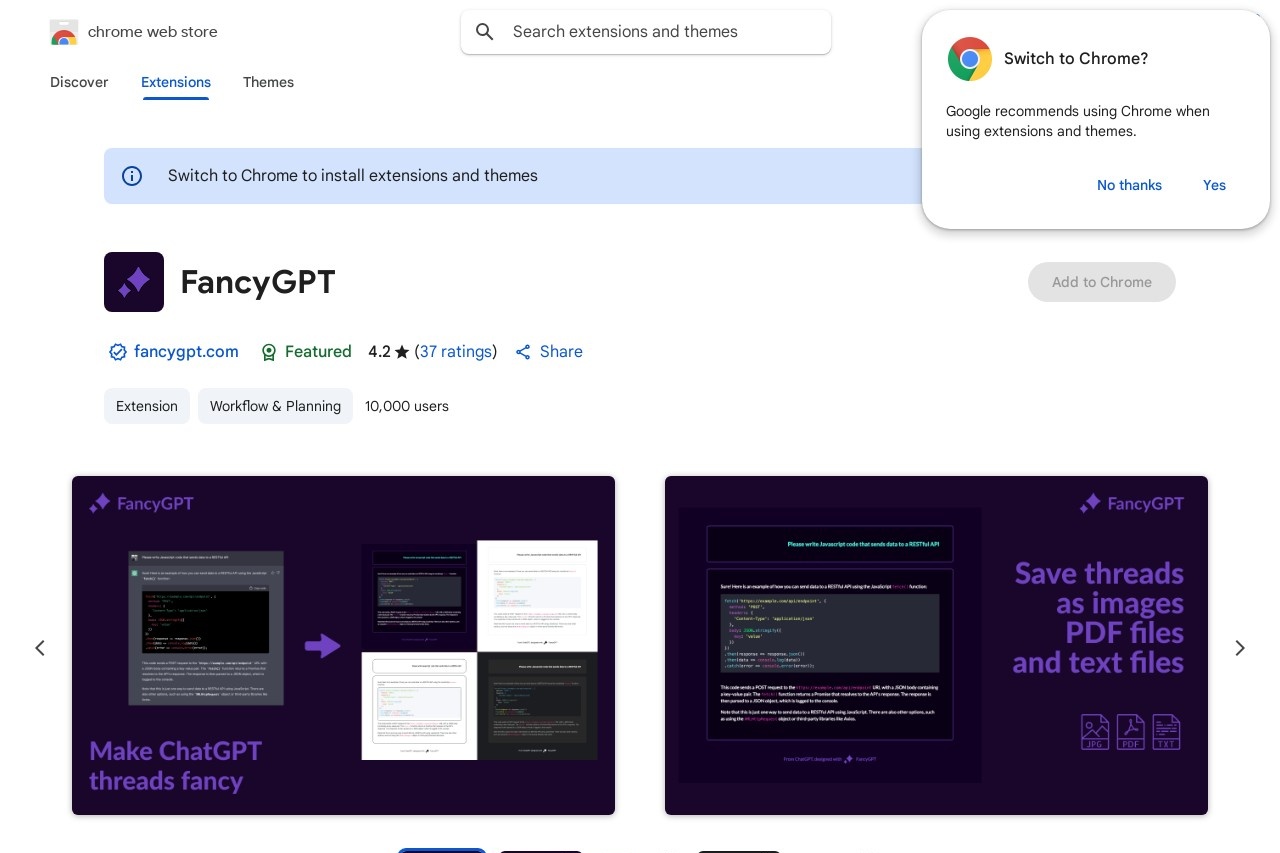
Task: Click the rating star icon
Action: coord(402,352)
